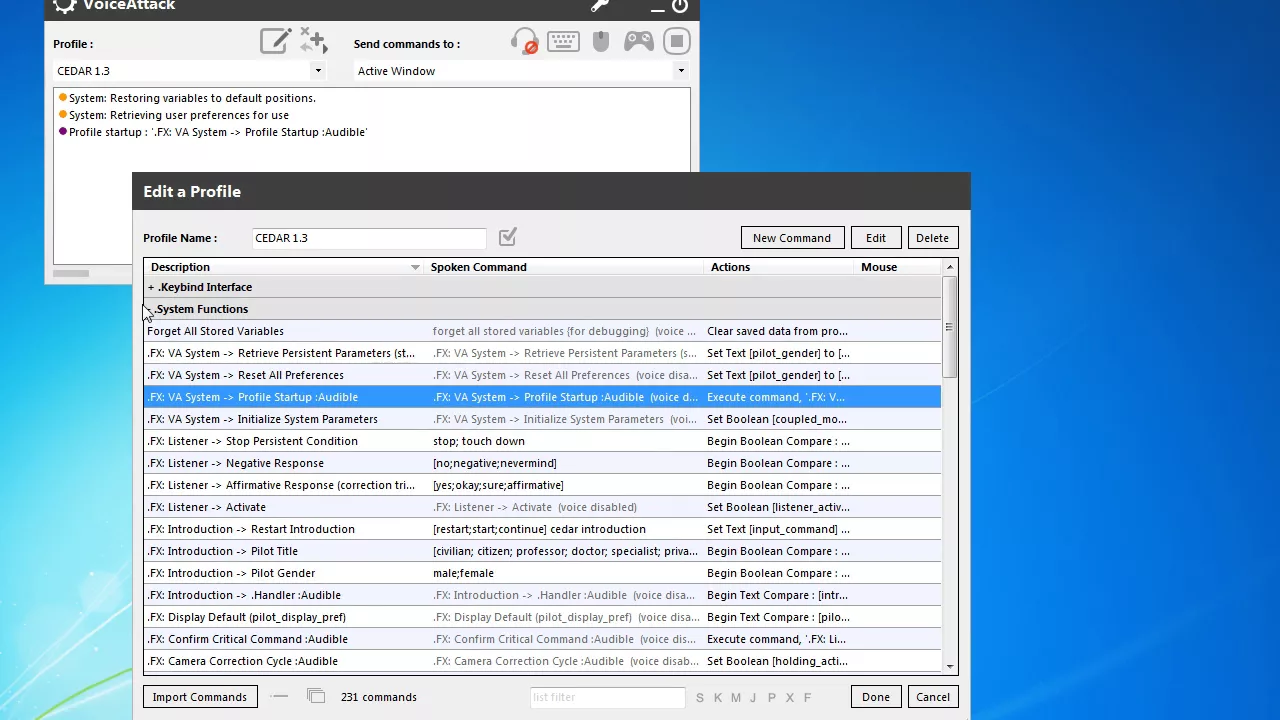1280x720 pixels.
Task: Select the Confirm Critical Command :Audible row
Action: click(x=543, y=639)
